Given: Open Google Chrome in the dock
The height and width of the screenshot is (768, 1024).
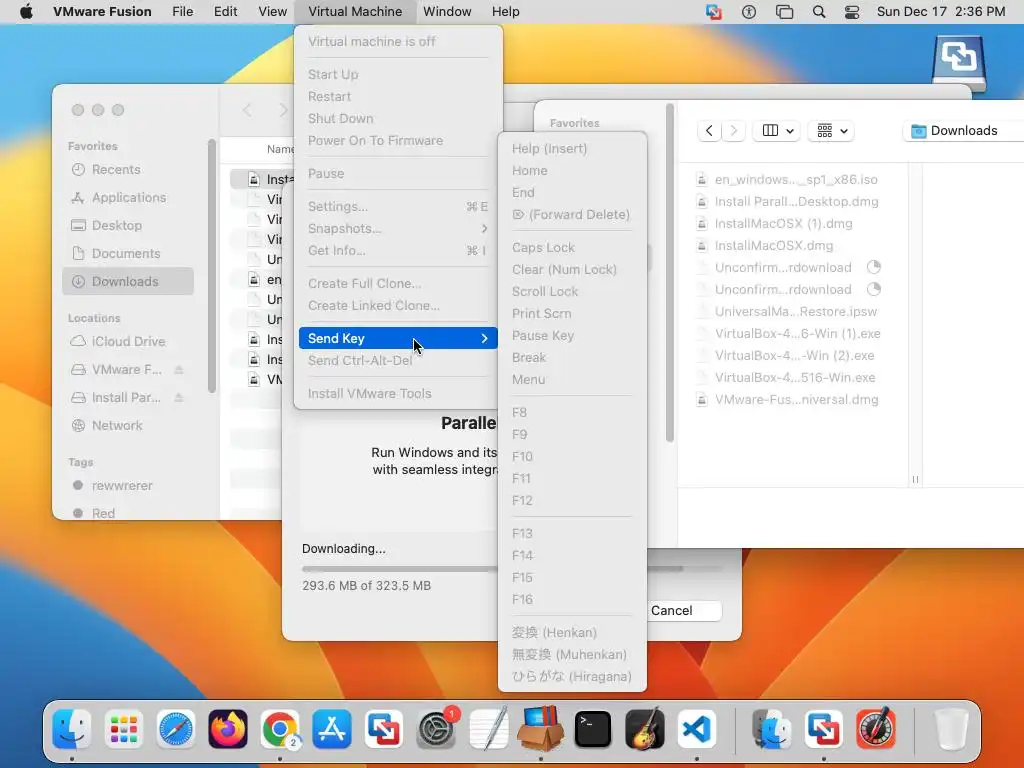Looking at the screenshot, I should [x=280, y=729].
